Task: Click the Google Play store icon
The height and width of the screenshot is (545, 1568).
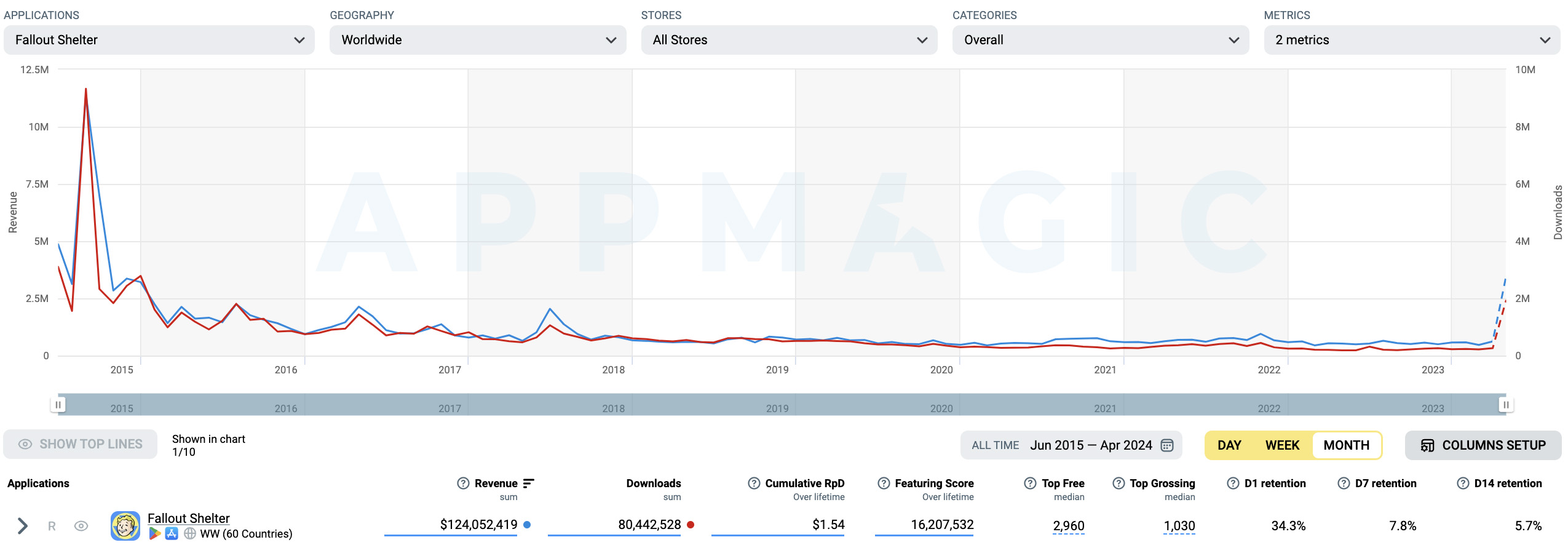Action: 154,533
